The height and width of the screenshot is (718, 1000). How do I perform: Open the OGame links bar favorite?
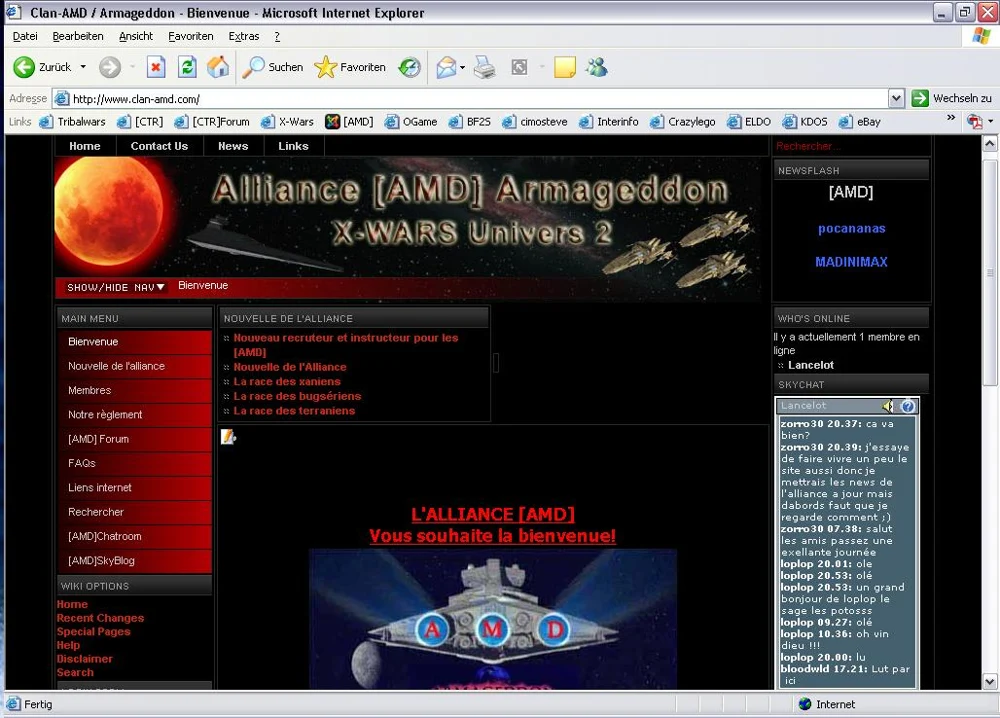click(x=411, y=122)
